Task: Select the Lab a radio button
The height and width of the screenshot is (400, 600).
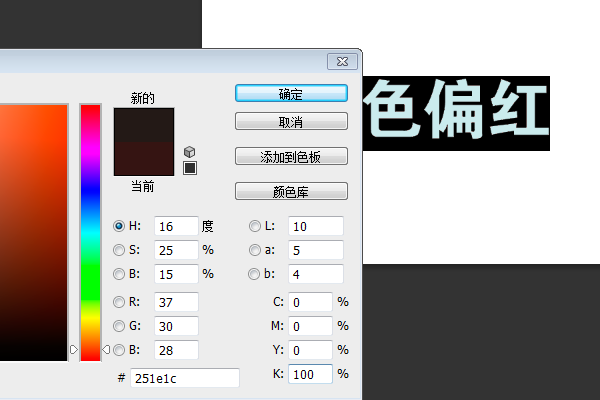Action: pyautogui.click(x=254, y=250)
